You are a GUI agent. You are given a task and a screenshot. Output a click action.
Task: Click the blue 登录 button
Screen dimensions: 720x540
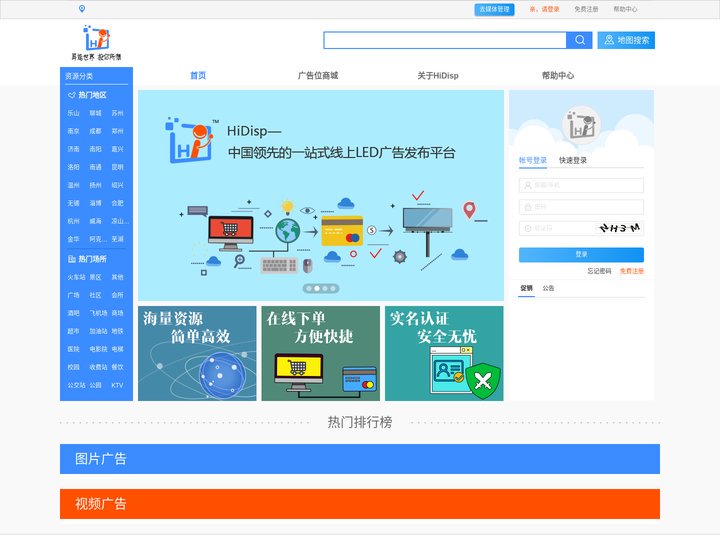click(581, 254)
